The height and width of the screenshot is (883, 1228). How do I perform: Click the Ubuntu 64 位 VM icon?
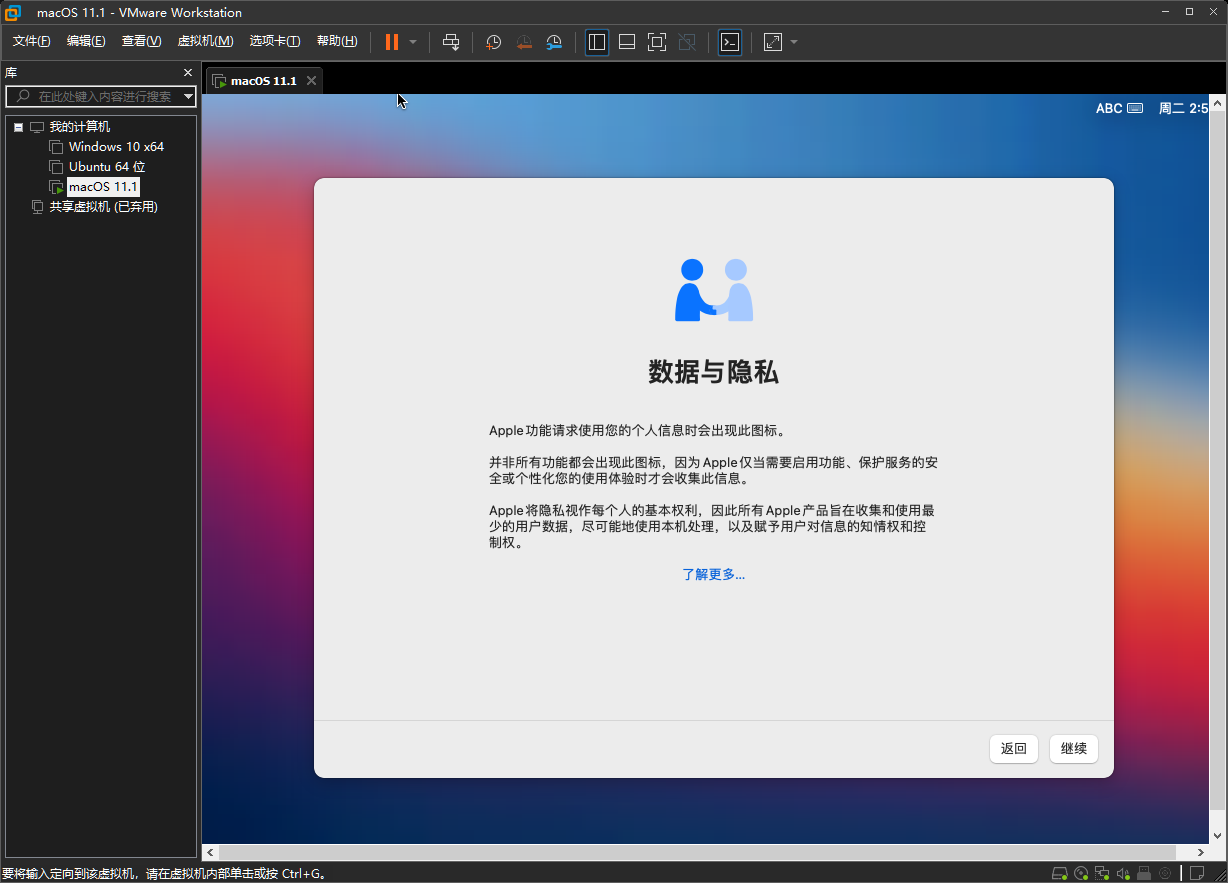pos(56,167)
